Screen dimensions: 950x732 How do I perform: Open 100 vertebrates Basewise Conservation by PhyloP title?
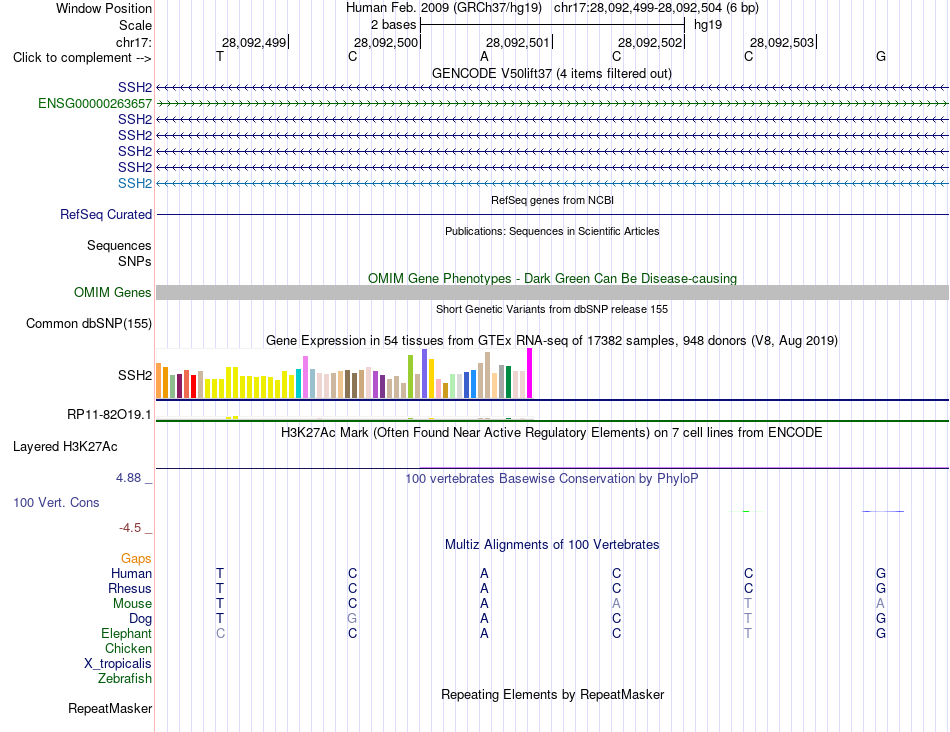click(552, 479)
